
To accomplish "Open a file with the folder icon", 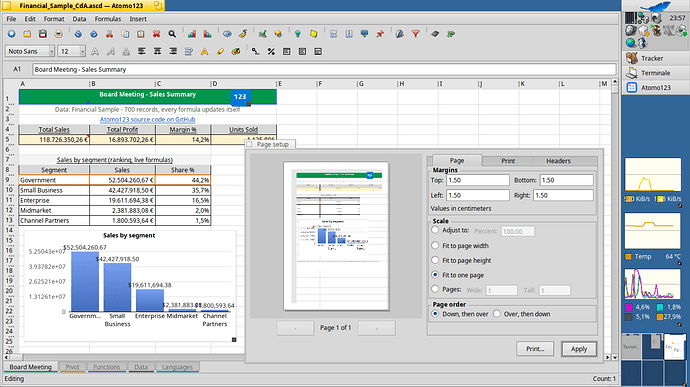I will point(27,34).
